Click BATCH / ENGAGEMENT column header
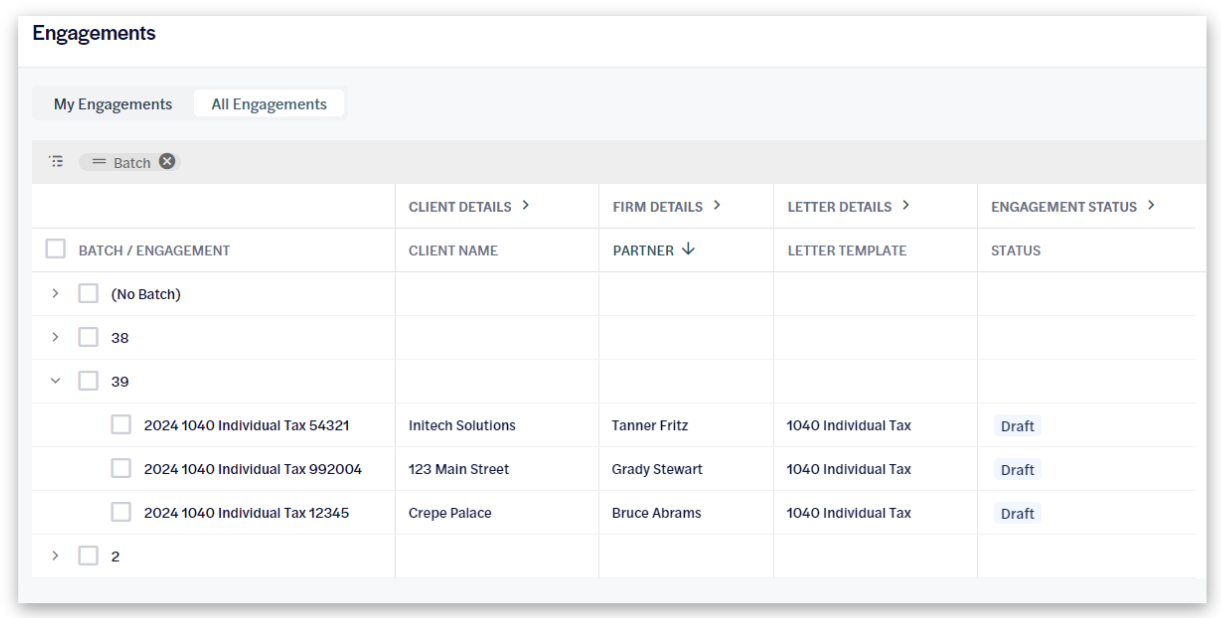The height and width of the screenshot is (618, 1221). click(154, 251)
